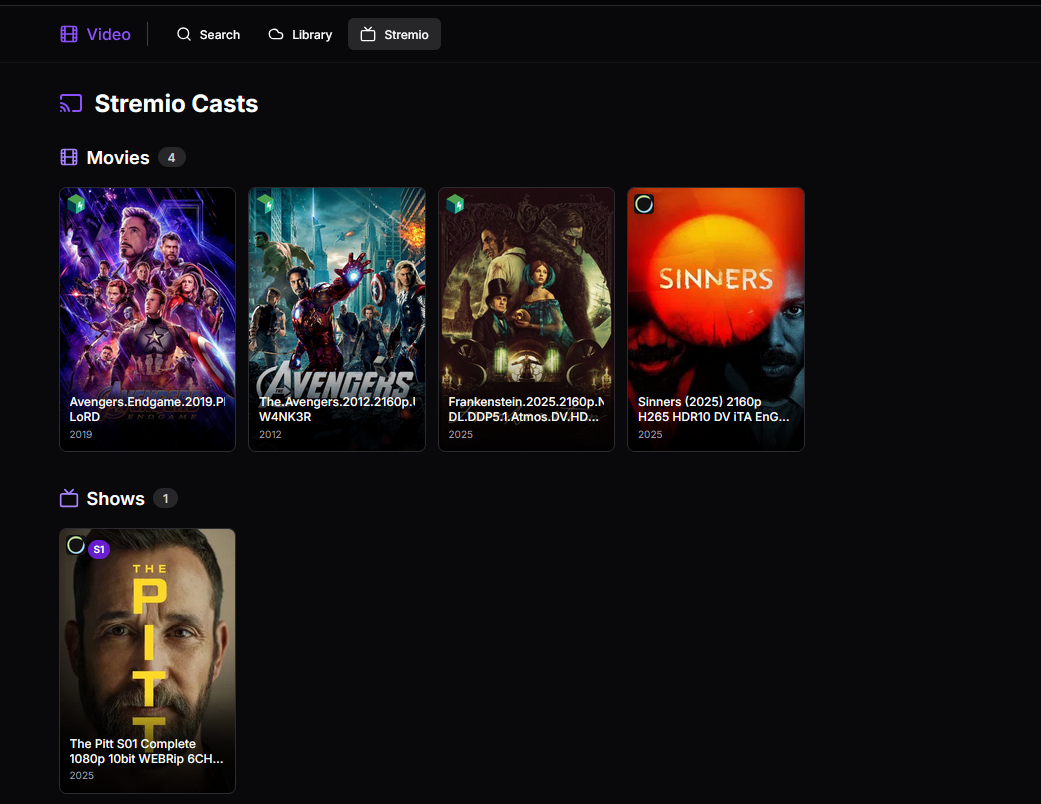Click the purple S1 season badge
Image resolution: width=1041 pixels, height=804 pixels.
[99, 549]
